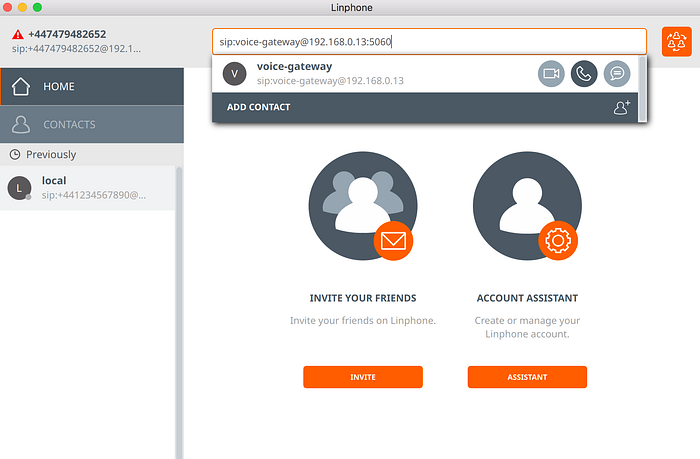
Task: Select ADD CONTACT in the dropdown
Action: (425, 107)
